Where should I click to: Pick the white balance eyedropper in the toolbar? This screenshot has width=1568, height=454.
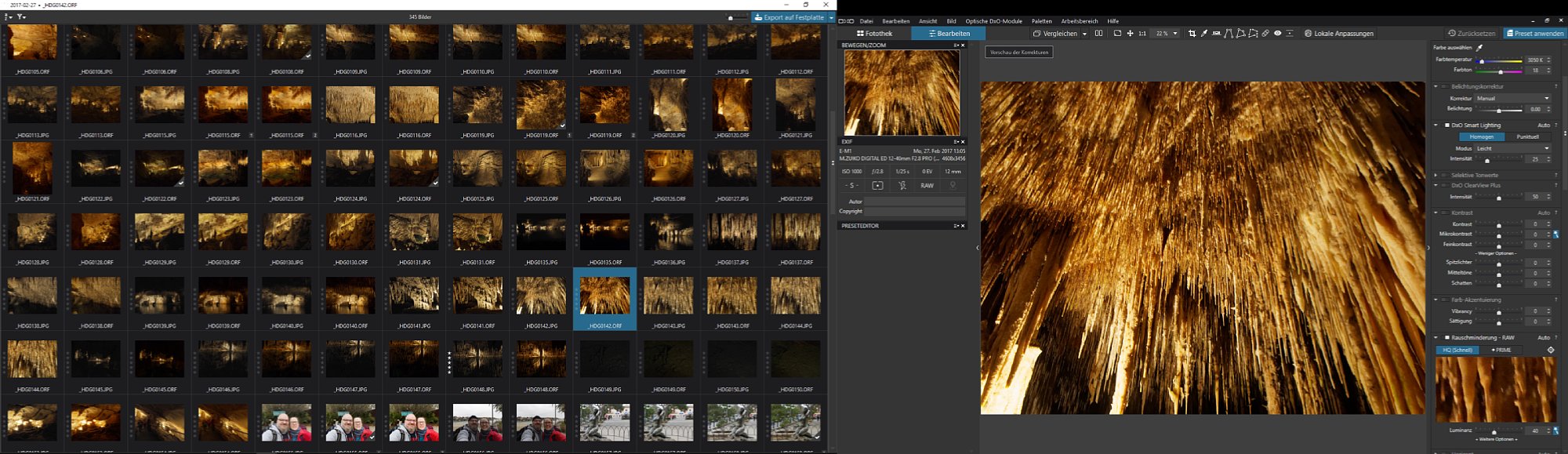[1204, 34]
